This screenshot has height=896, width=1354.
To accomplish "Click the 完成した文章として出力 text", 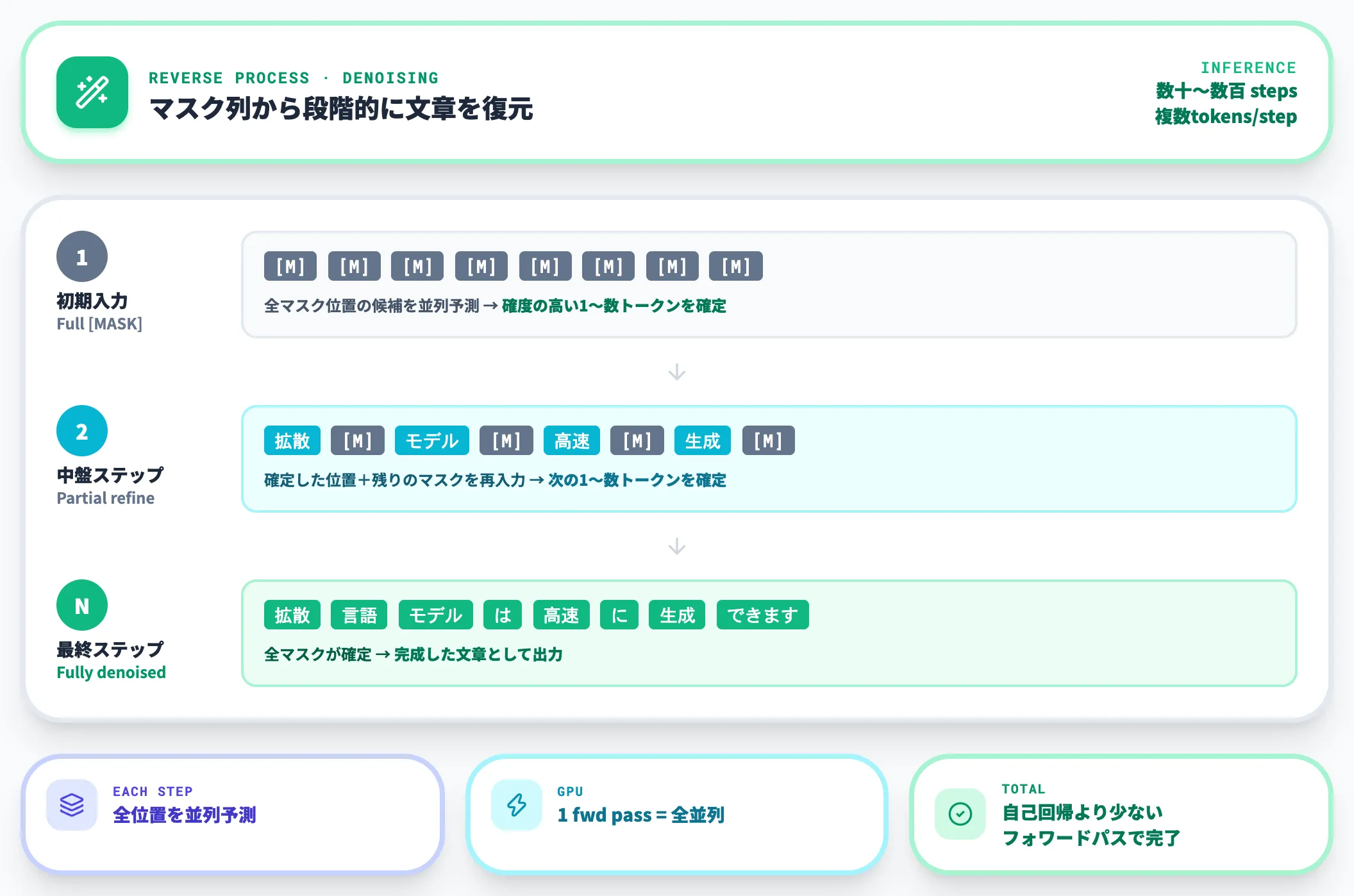I will 478,654.
